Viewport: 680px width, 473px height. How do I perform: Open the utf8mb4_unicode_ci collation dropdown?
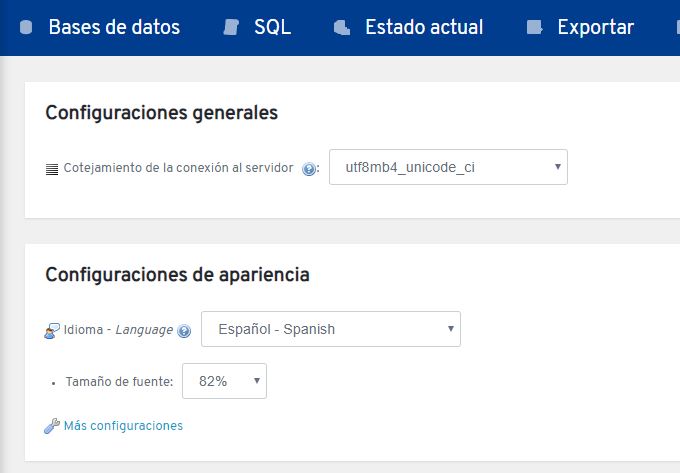click(x=448, y=167)
